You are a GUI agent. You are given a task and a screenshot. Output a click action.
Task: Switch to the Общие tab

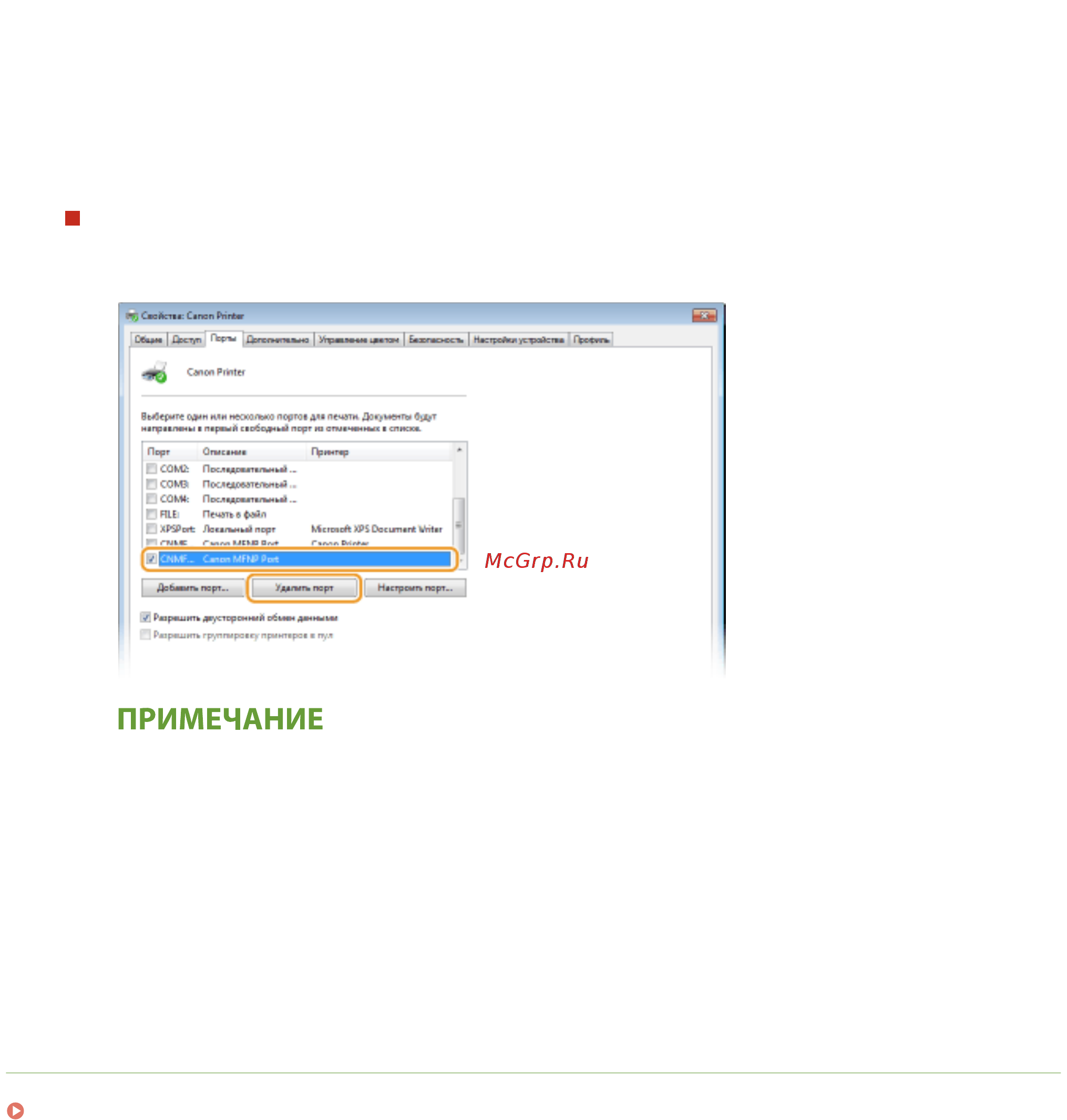point(148,340)
